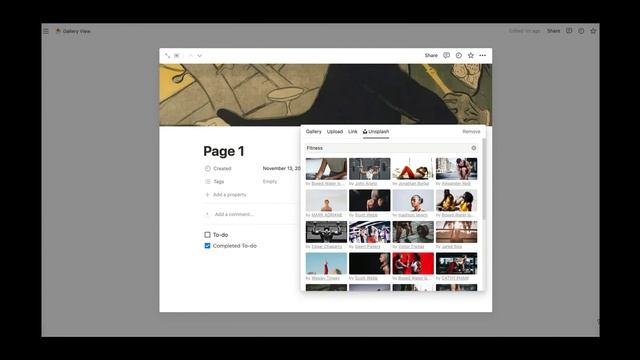Open Victor Freitas author link
The image size is (640, 360).
[x=411, y=247]
